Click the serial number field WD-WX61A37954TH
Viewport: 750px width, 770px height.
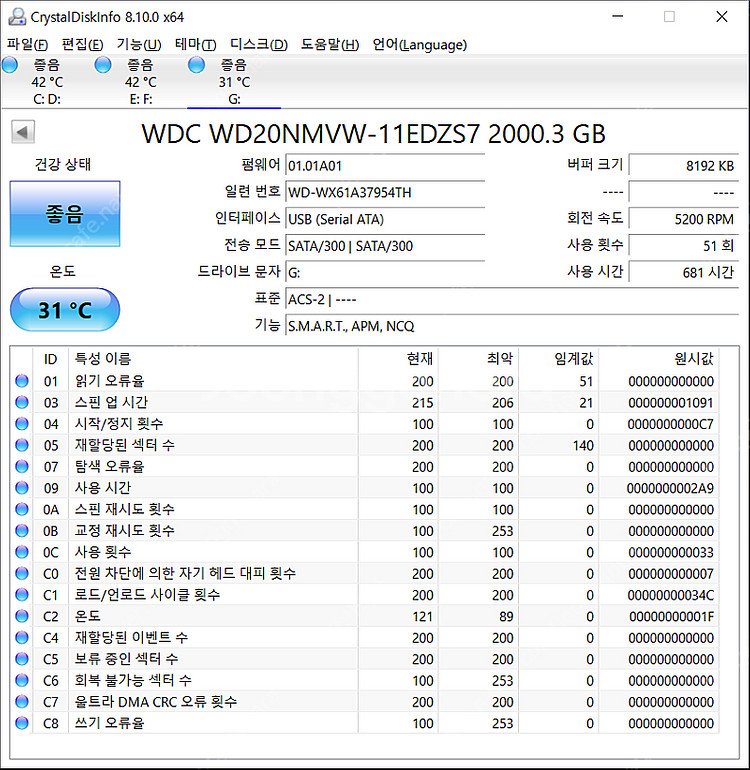tap(384, 192)
